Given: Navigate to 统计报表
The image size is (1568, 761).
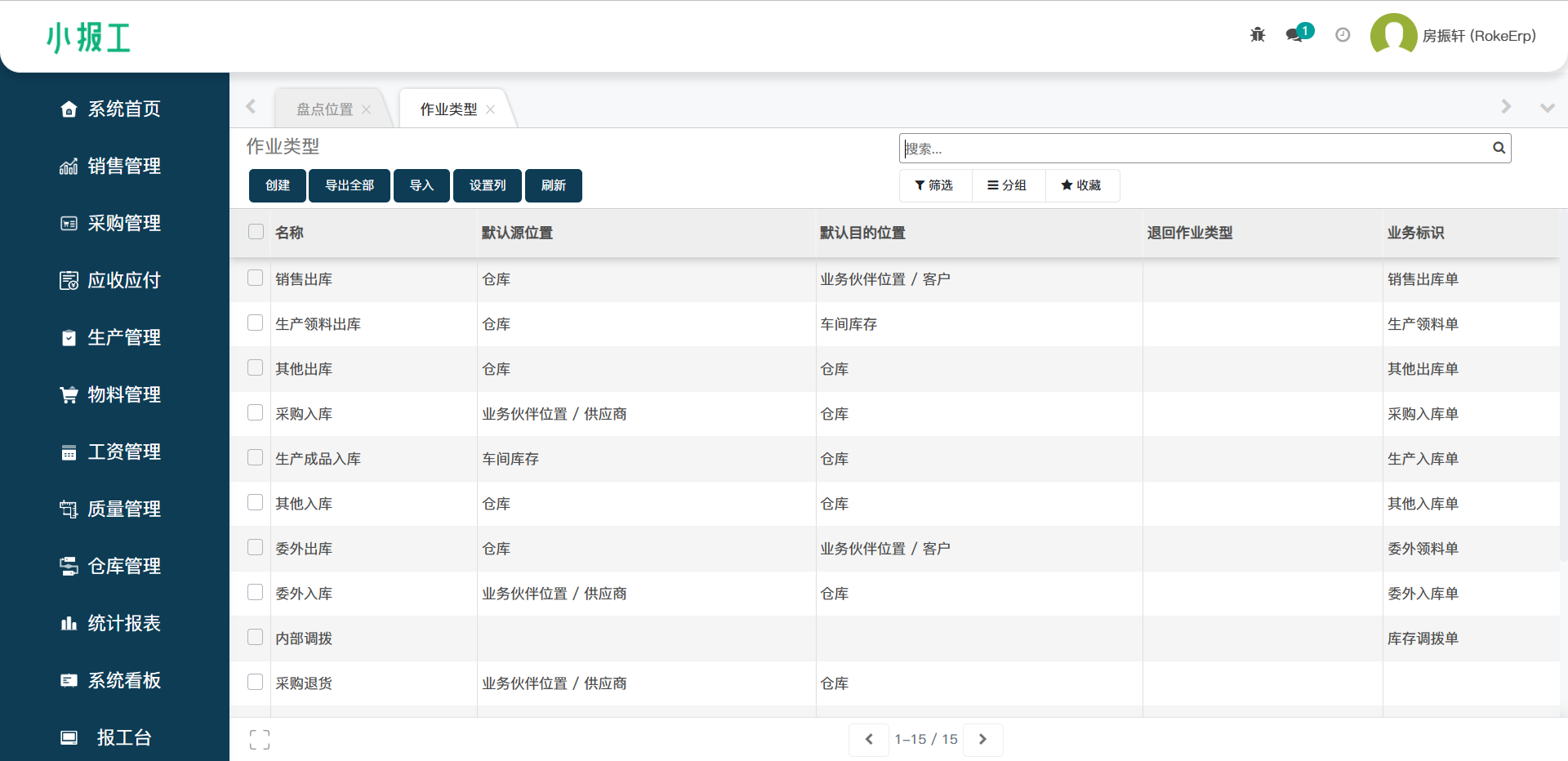Looking at the screenshot, I should 124,623.
